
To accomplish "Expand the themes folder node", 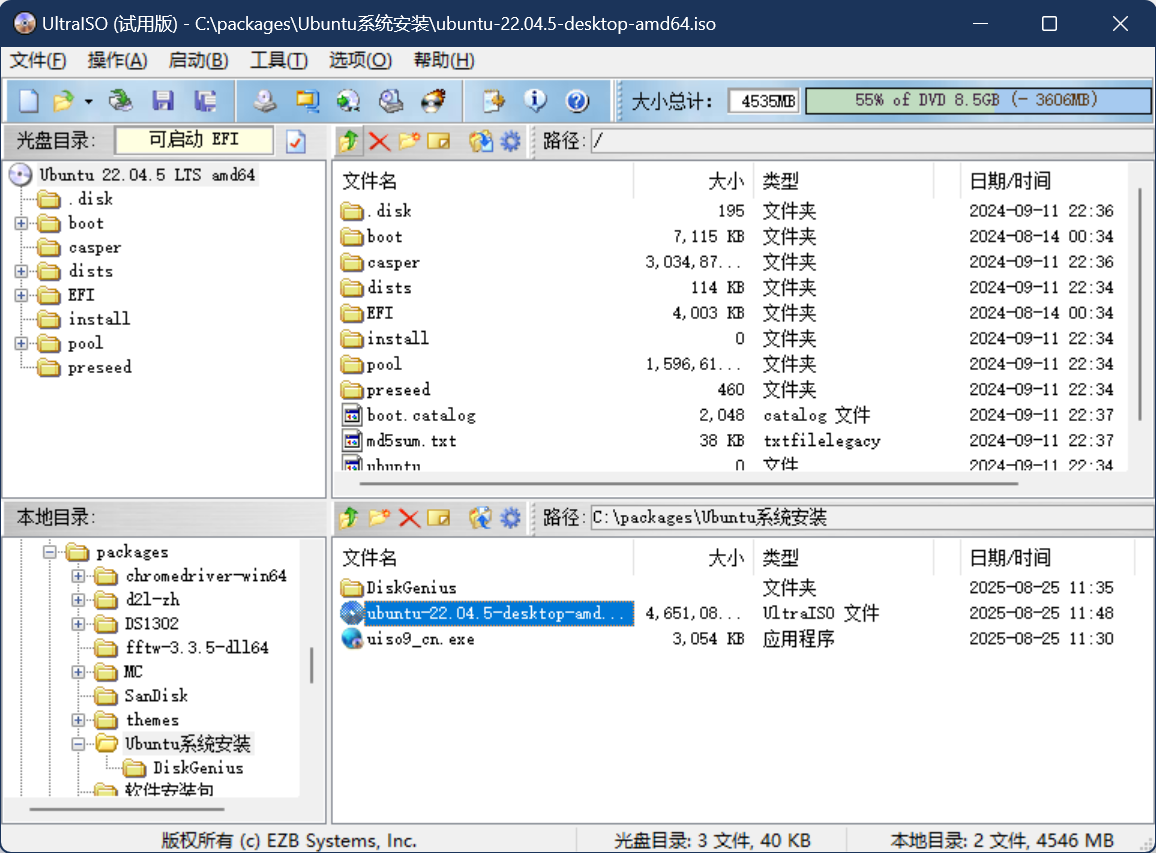I will point(78,720).
